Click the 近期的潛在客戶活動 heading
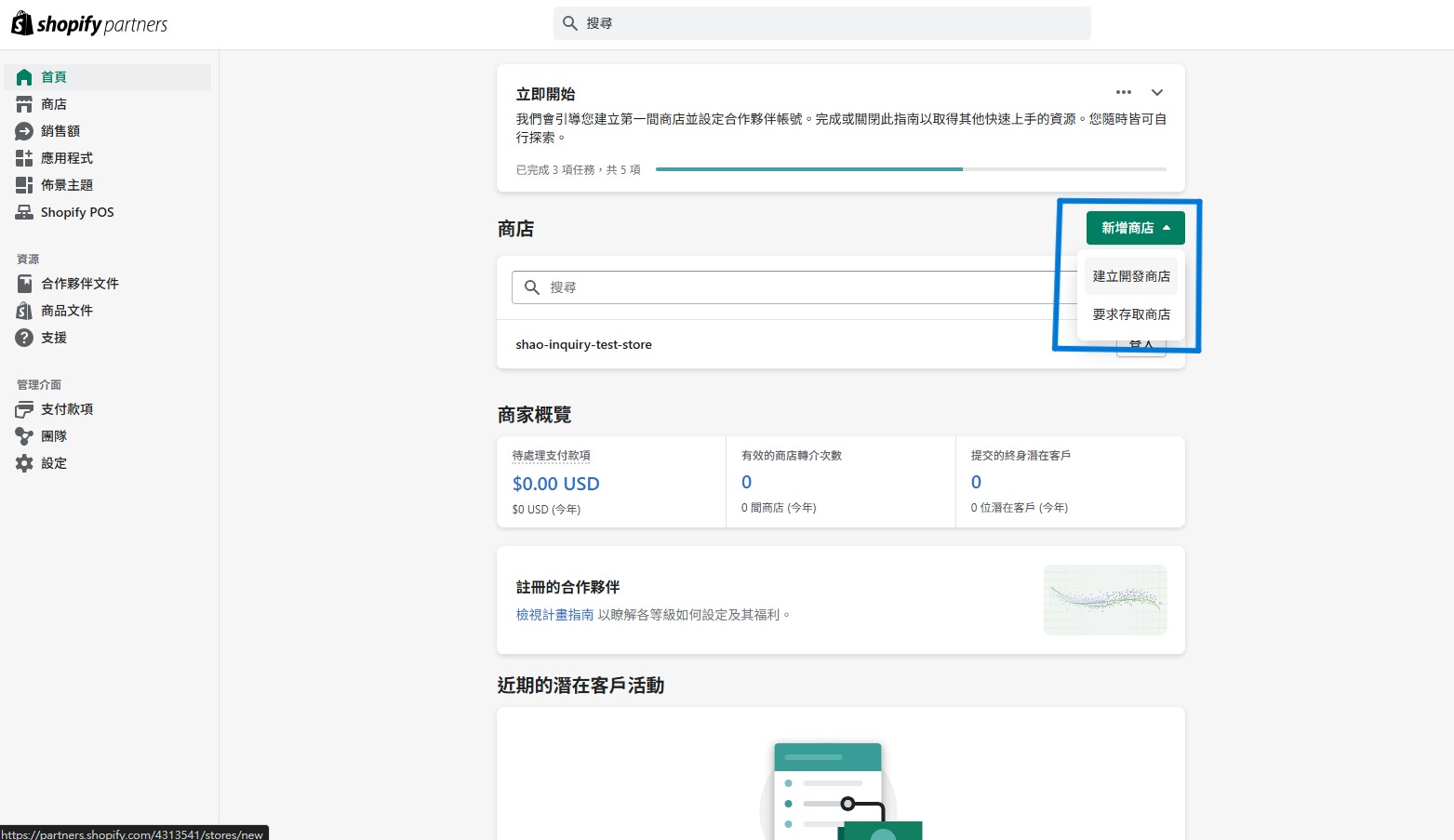The height and width of the screenshot is (840, 1454). tap(580, 686)
